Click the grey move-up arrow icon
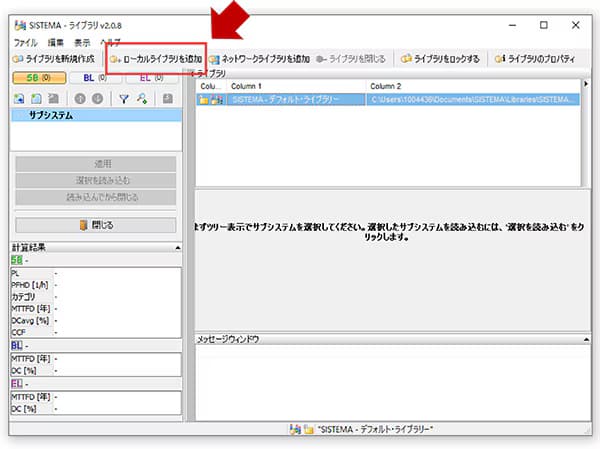The image size is (600, 449). [x=80, y=99]
